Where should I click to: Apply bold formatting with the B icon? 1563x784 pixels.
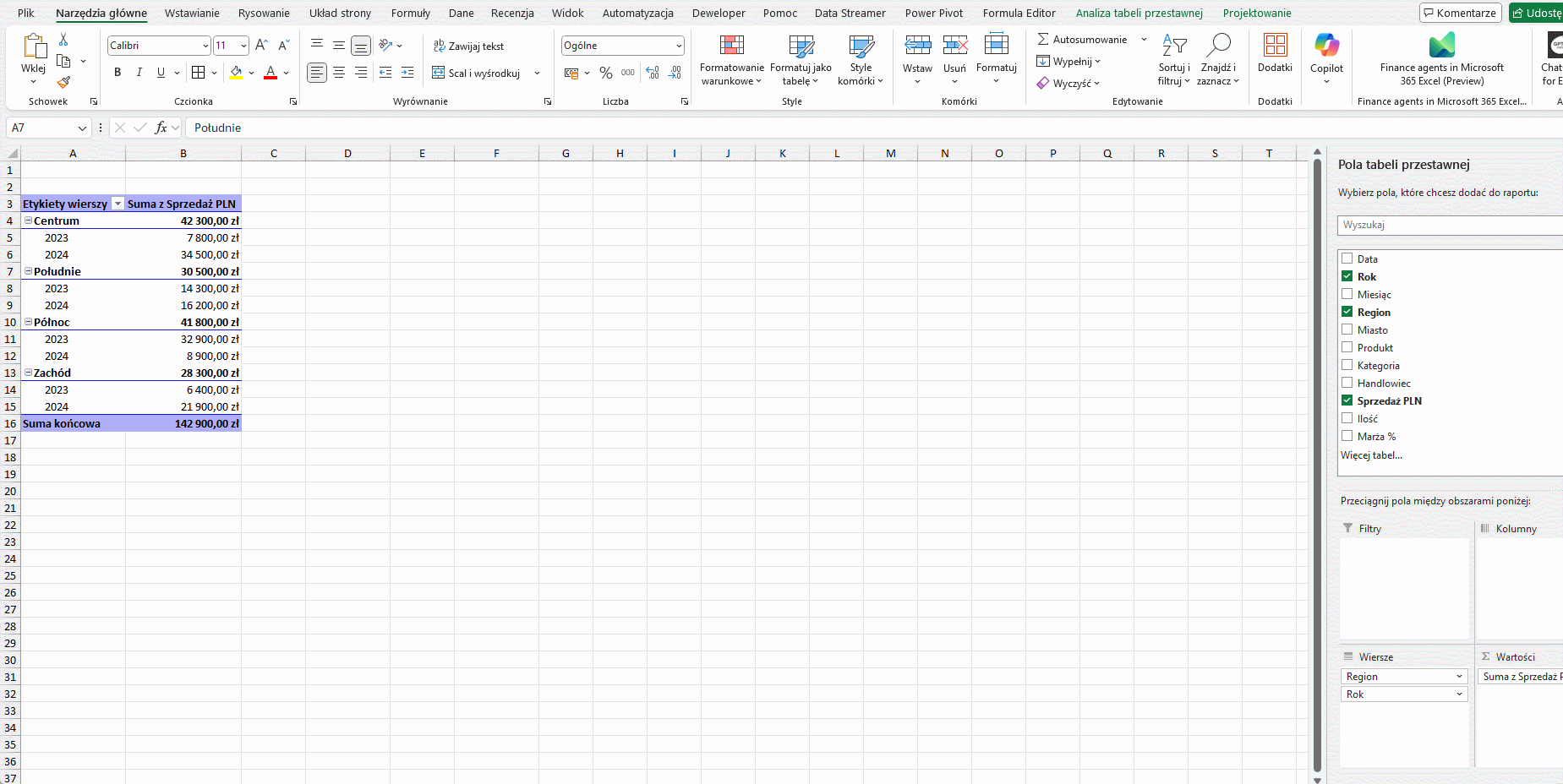[x=117, y=73]
